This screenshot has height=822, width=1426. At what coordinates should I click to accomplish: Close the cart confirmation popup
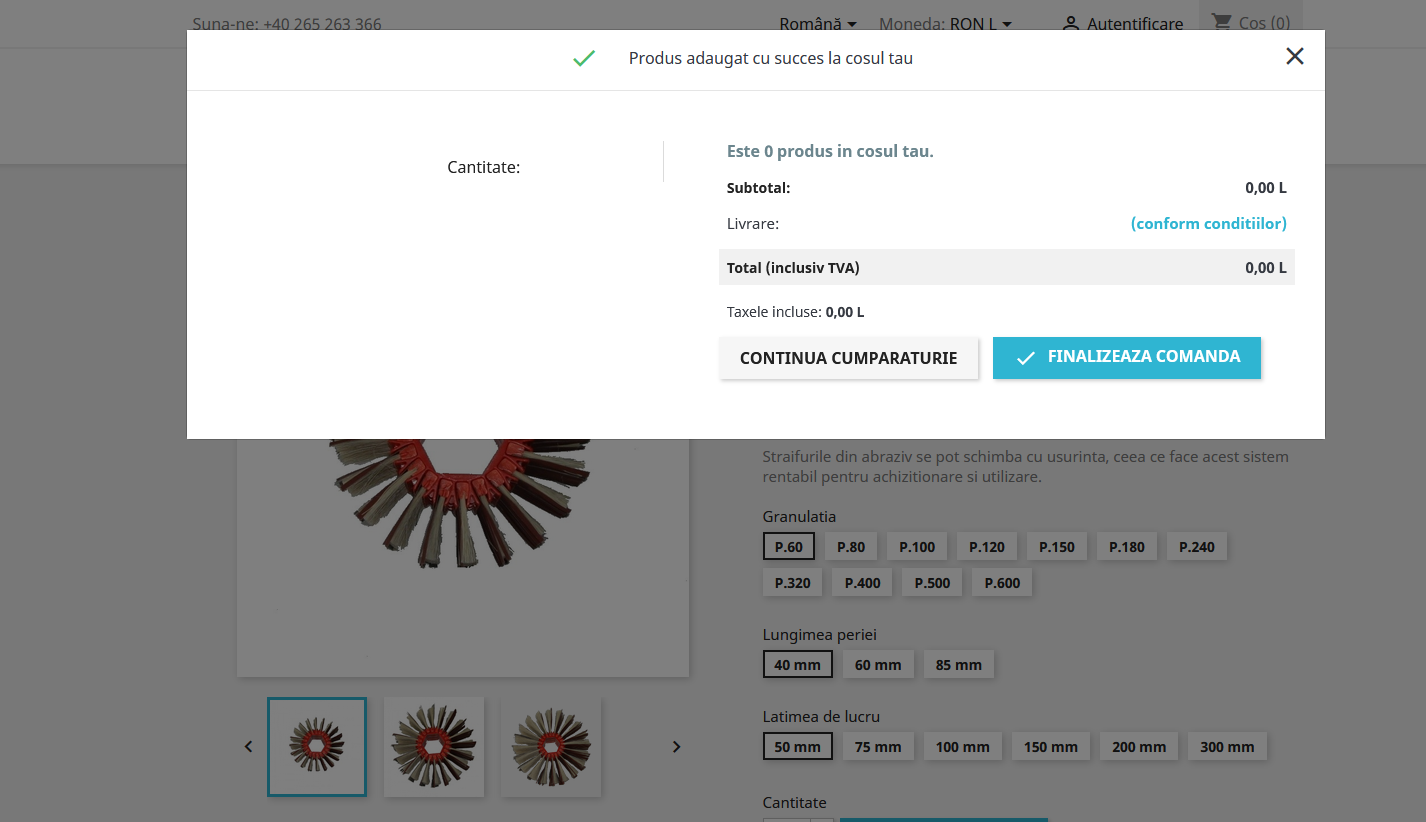tap(1294, 57)
